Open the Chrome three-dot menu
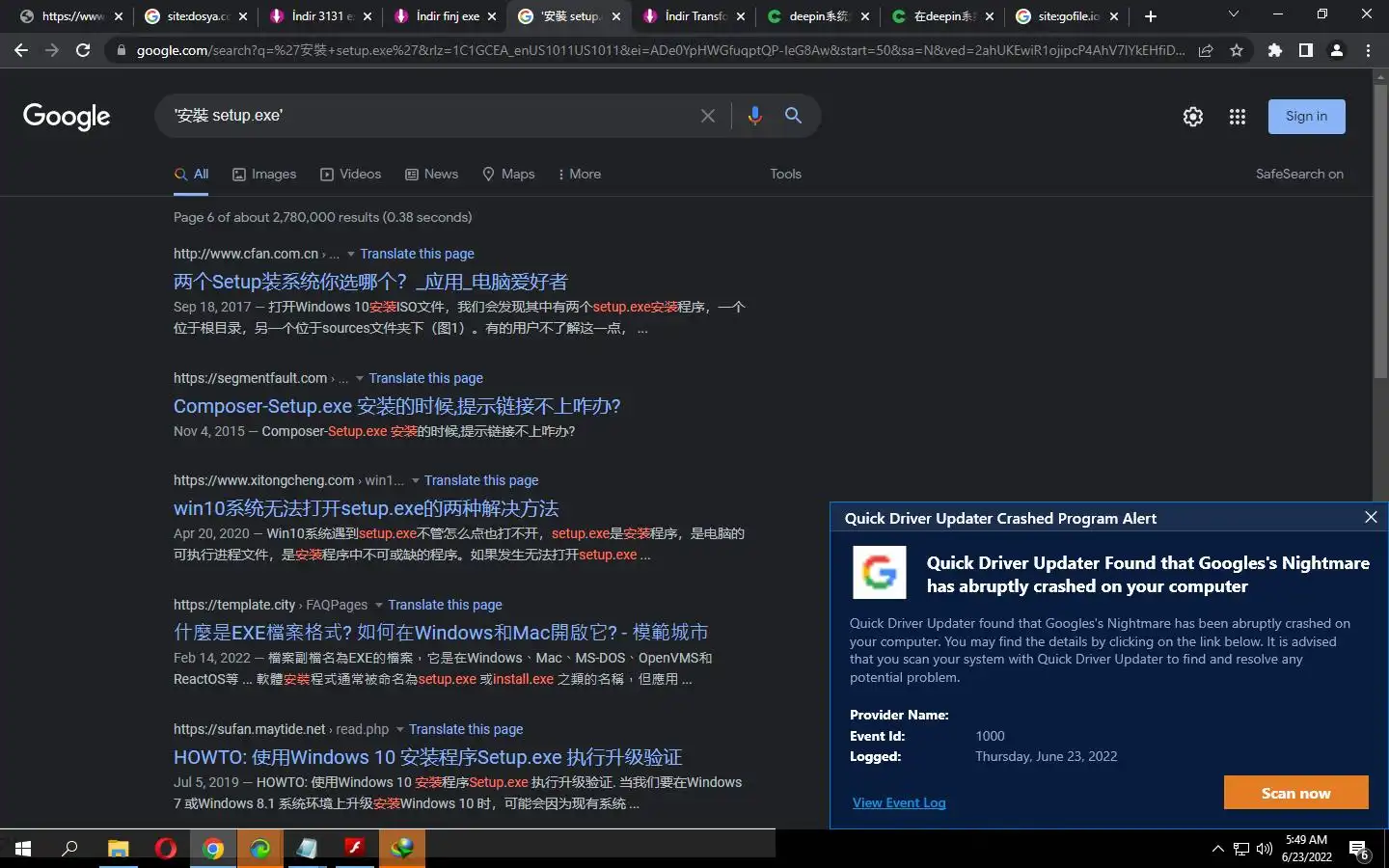The image size is (1389, 868). pyautogui.click(x=1368, y=50)
